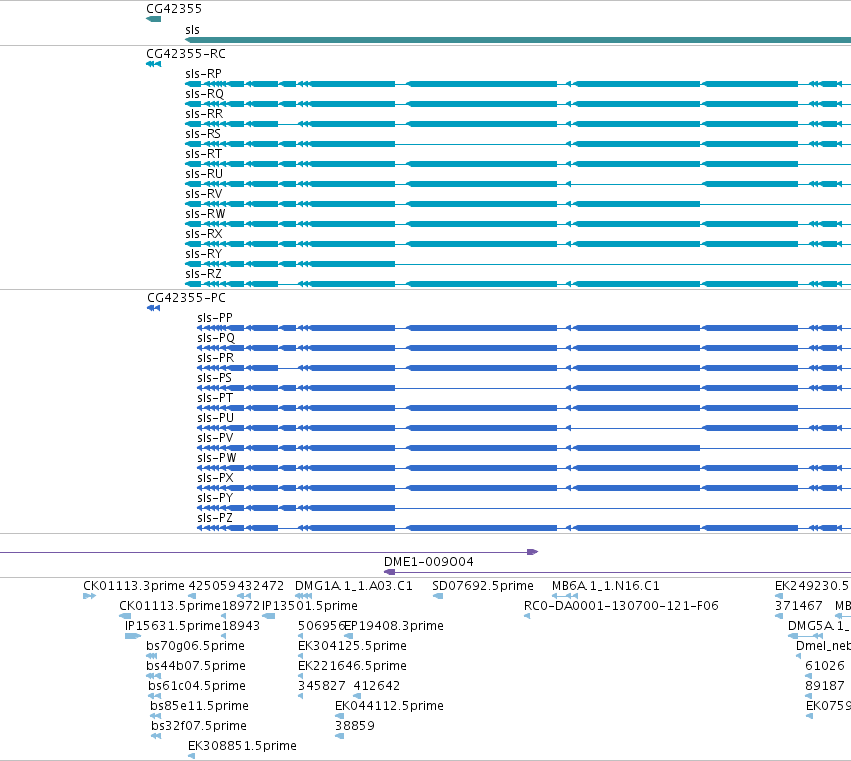Screen dimensions: 851x761
Task: Select the bs32f07.5prime EST label
Action: tap(199, 726)
